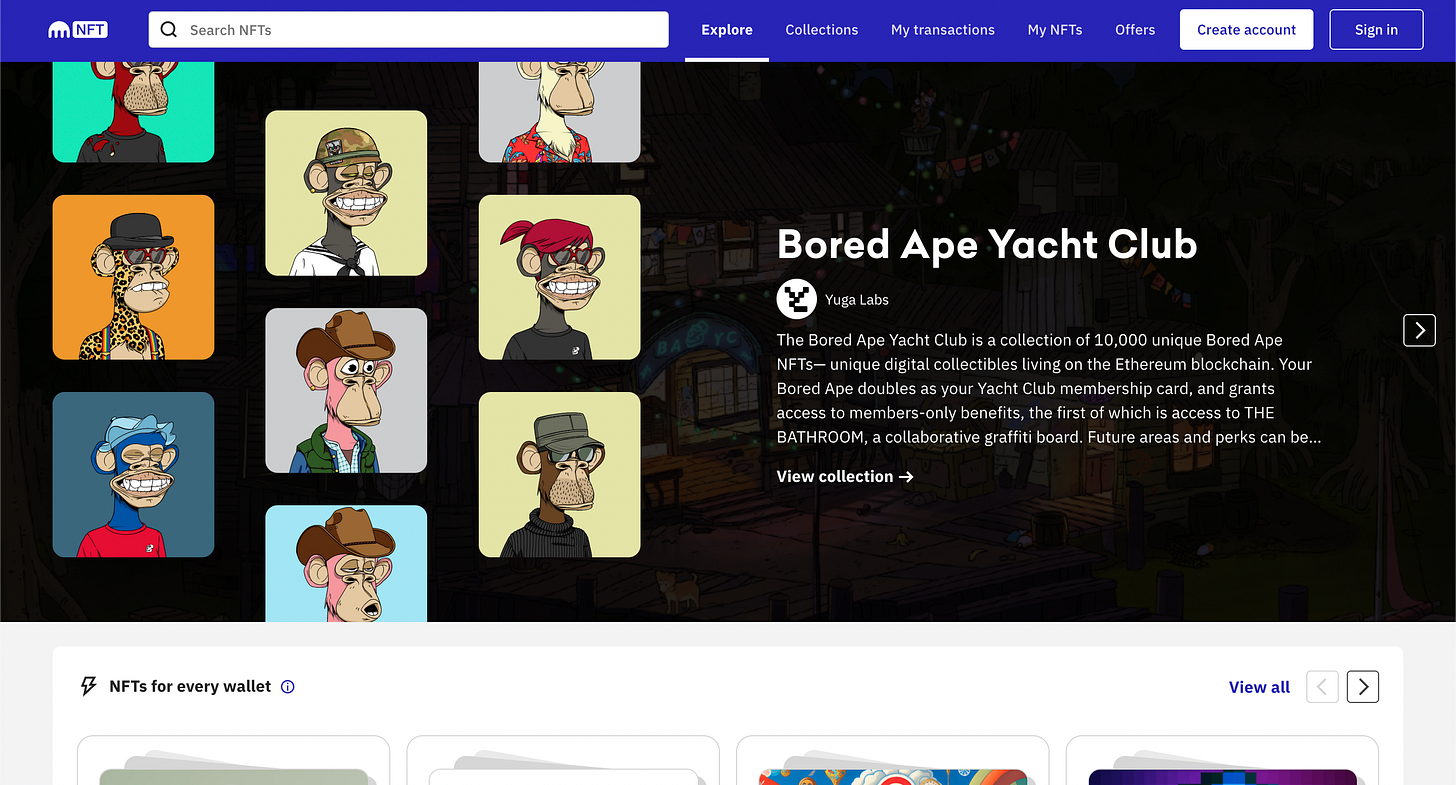Click View collection link

click(x=845, y=476)
